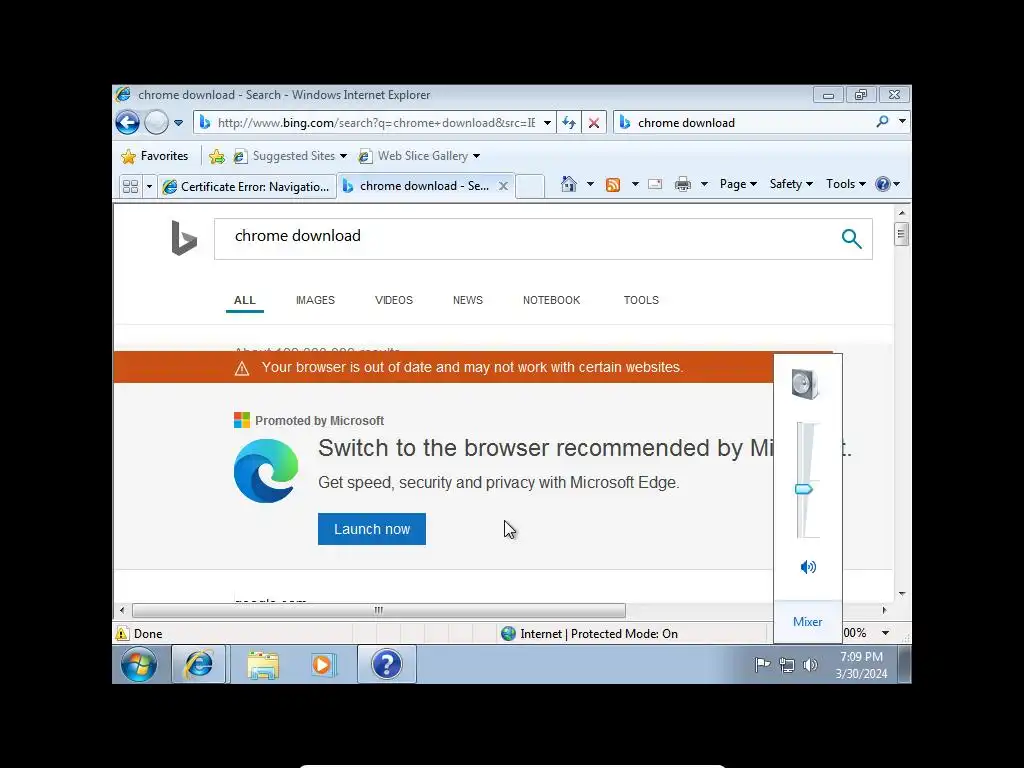This screenshot has height=768, width=1024.
Task: Mute speakers via volume popup button
Action: 808,567
